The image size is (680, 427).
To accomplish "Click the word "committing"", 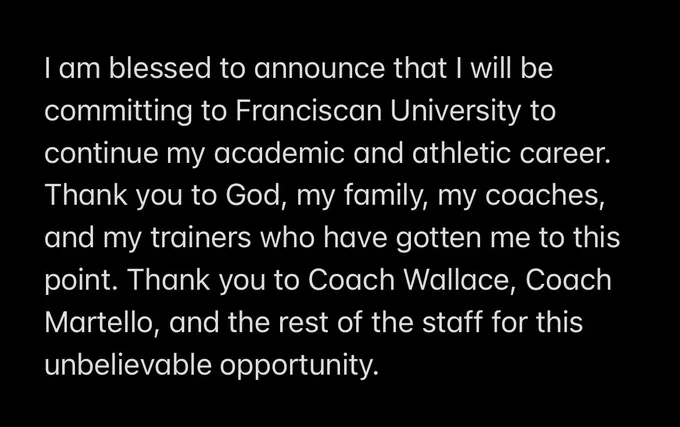I will (x=118, y=111).
